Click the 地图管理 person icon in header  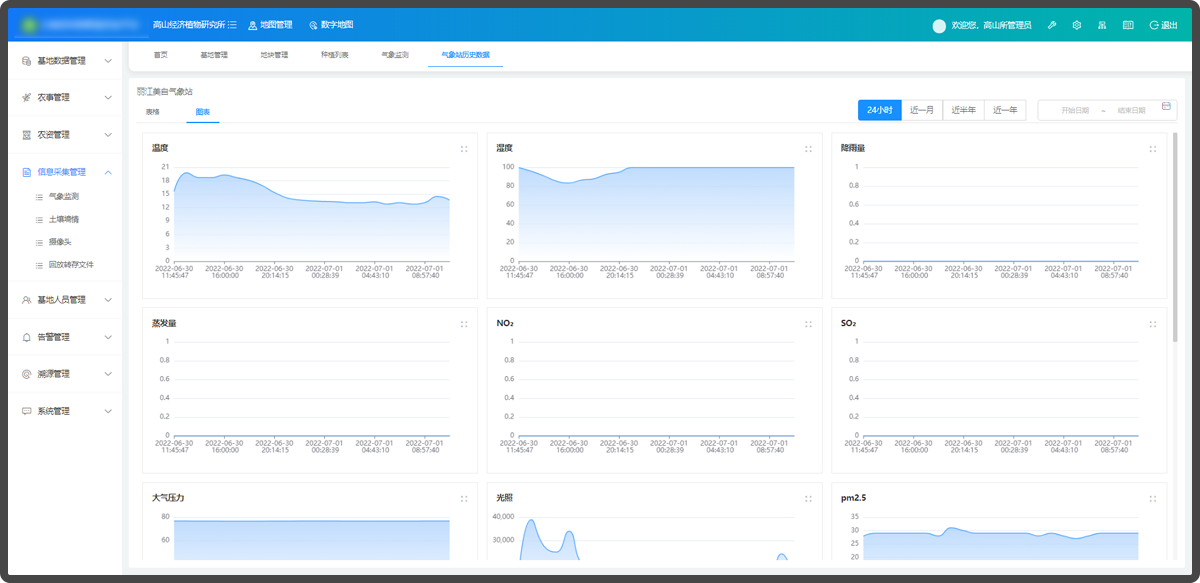point(252,25)
